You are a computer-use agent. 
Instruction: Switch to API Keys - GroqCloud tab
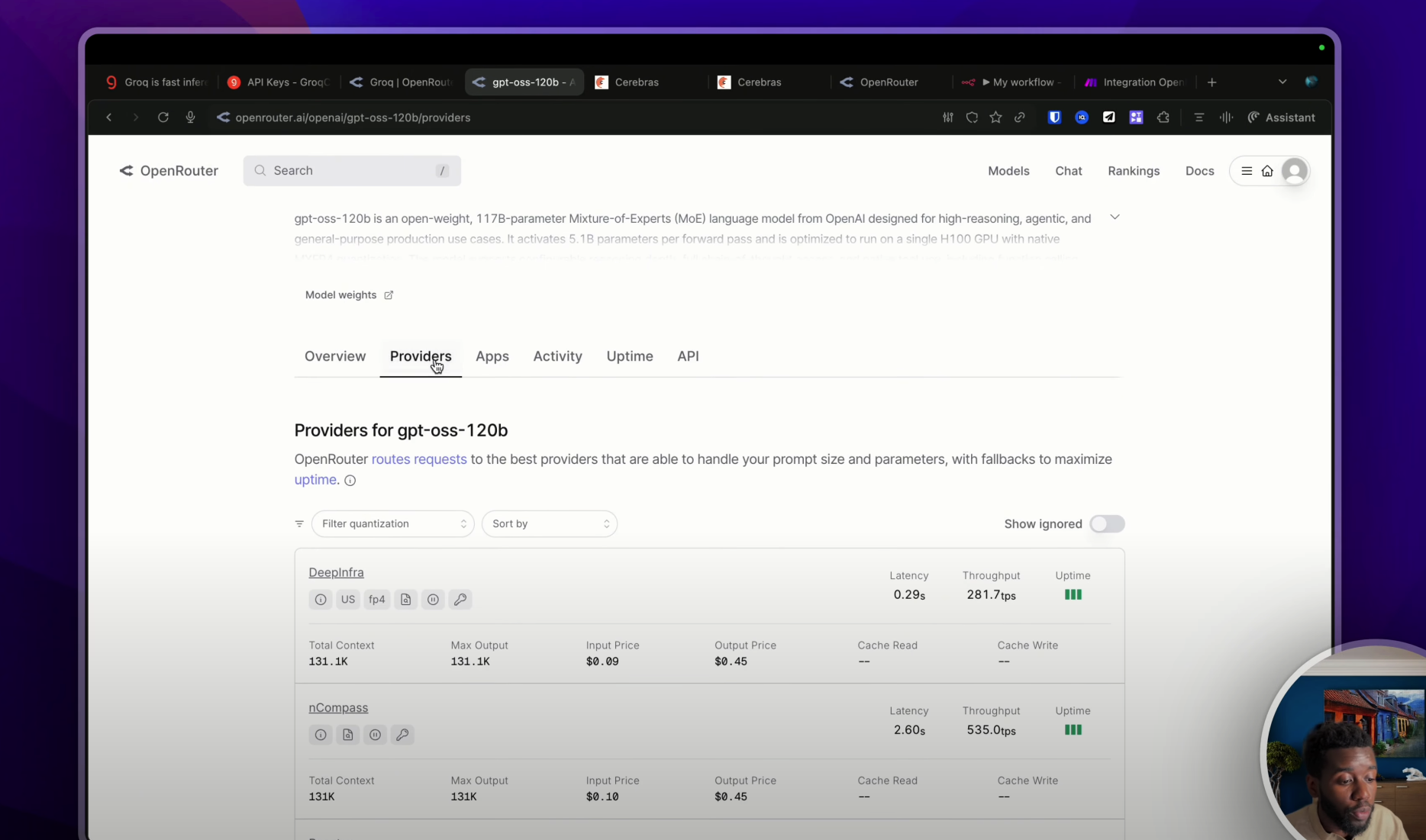click(x=279, y=82)
